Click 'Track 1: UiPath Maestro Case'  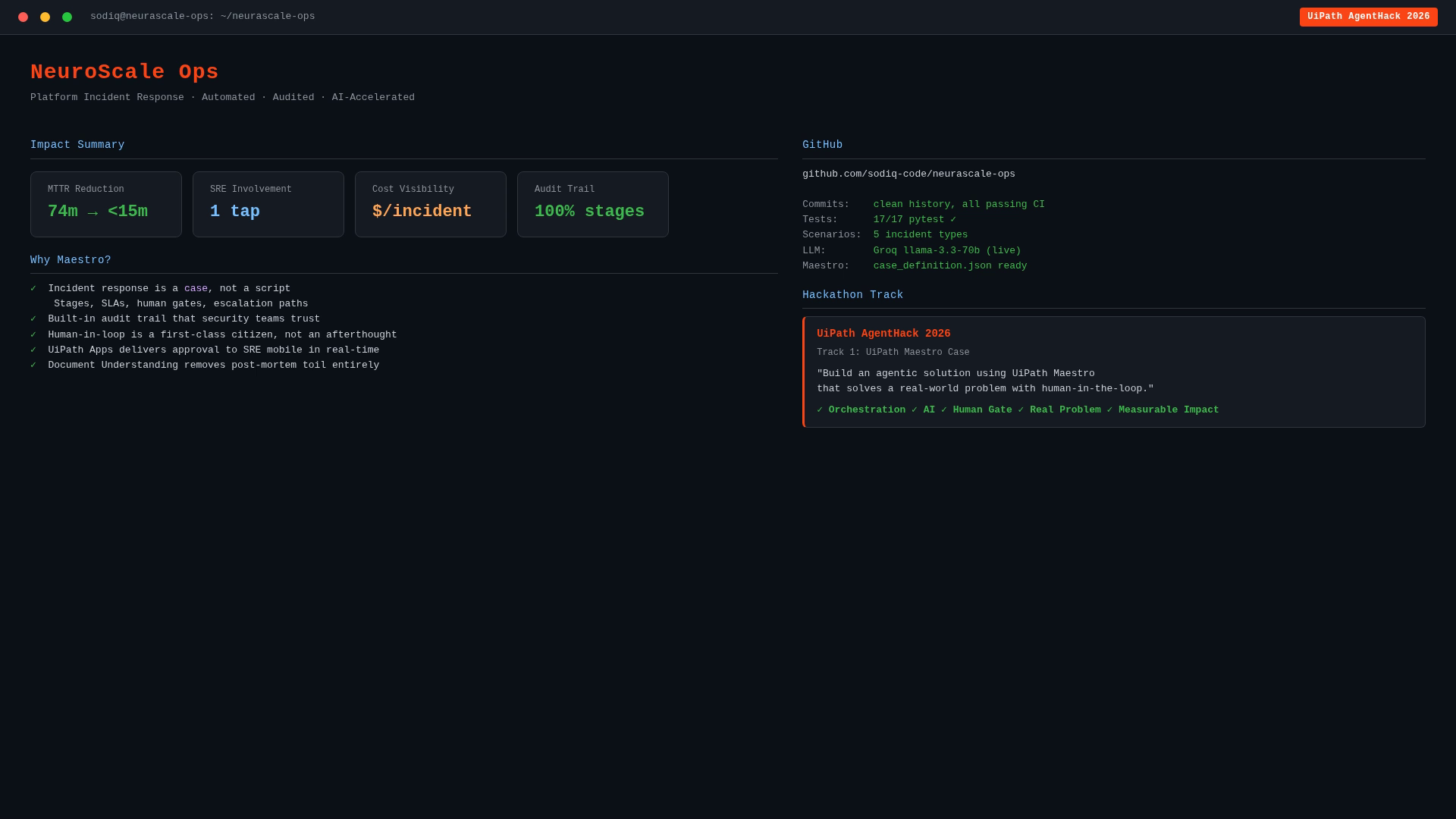tap(893, 353)
